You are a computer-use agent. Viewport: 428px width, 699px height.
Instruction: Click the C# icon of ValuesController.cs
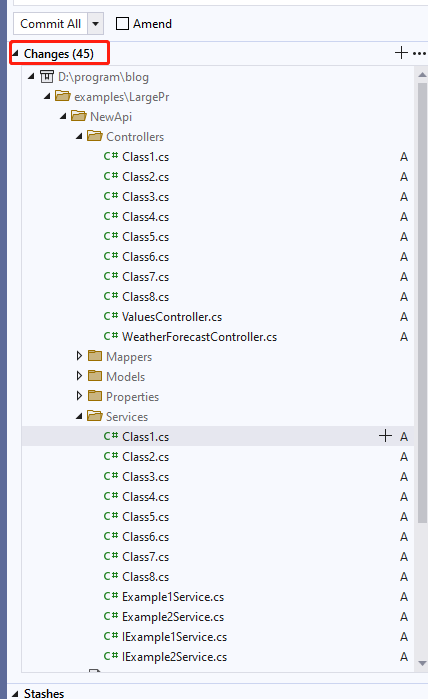(111, 316)
